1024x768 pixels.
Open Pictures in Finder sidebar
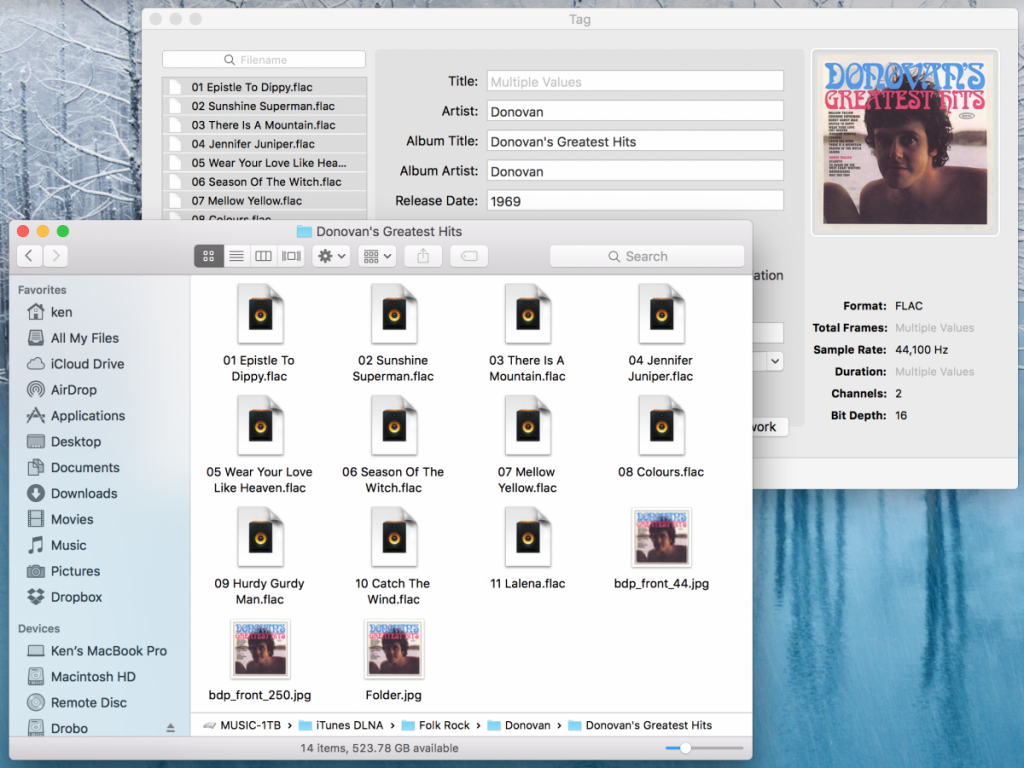coord(63,571)
